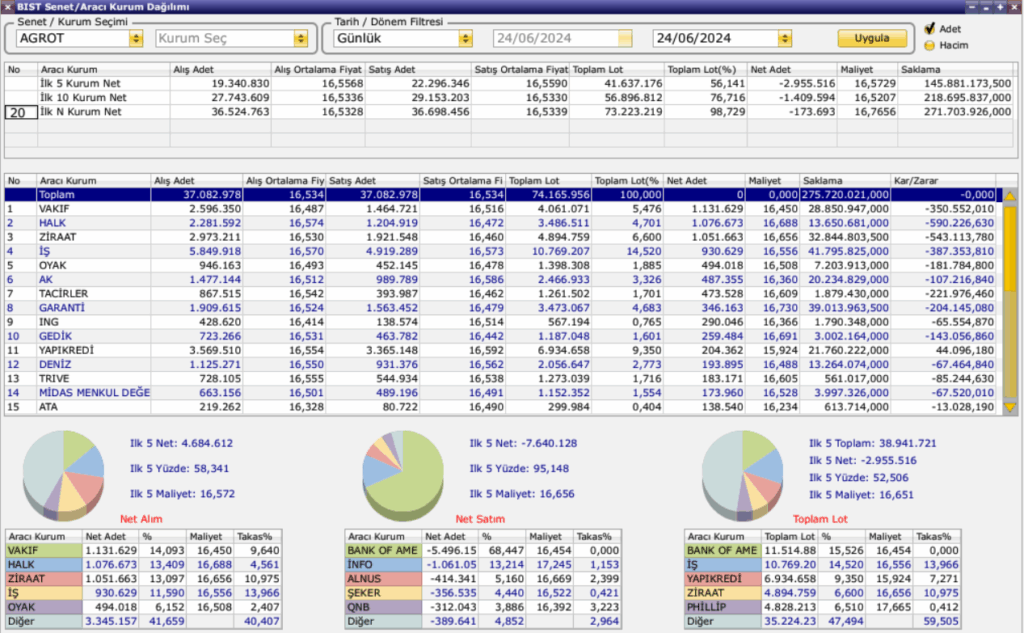Click İlk 5 Toplam: 38.941.721 text
Image resolution: width=1024 pixels, height=633 pixels.
(x=872, y=444)
